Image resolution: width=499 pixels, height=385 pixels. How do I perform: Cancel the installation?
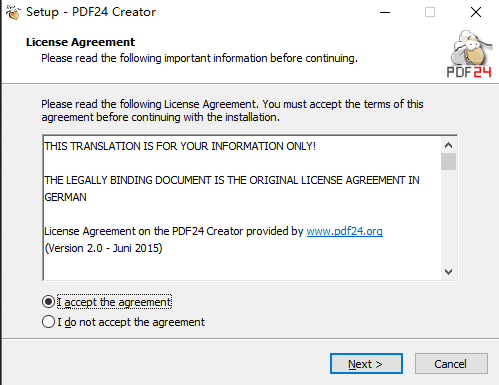(x=451, y=364)
